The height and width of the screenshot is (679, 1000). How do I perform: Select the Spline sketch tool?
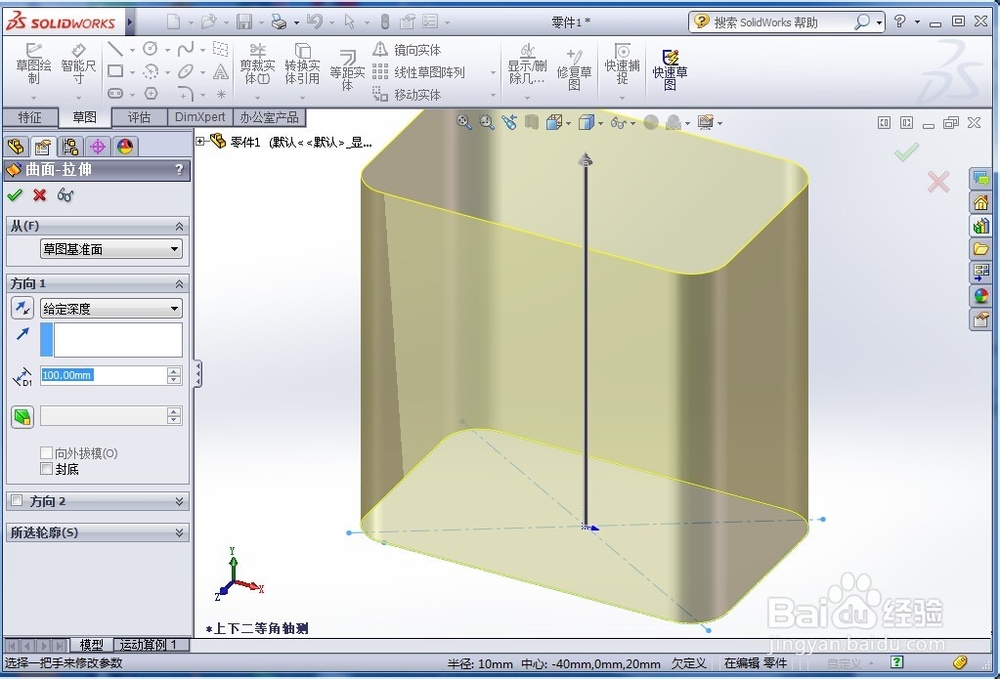[186, 49]
